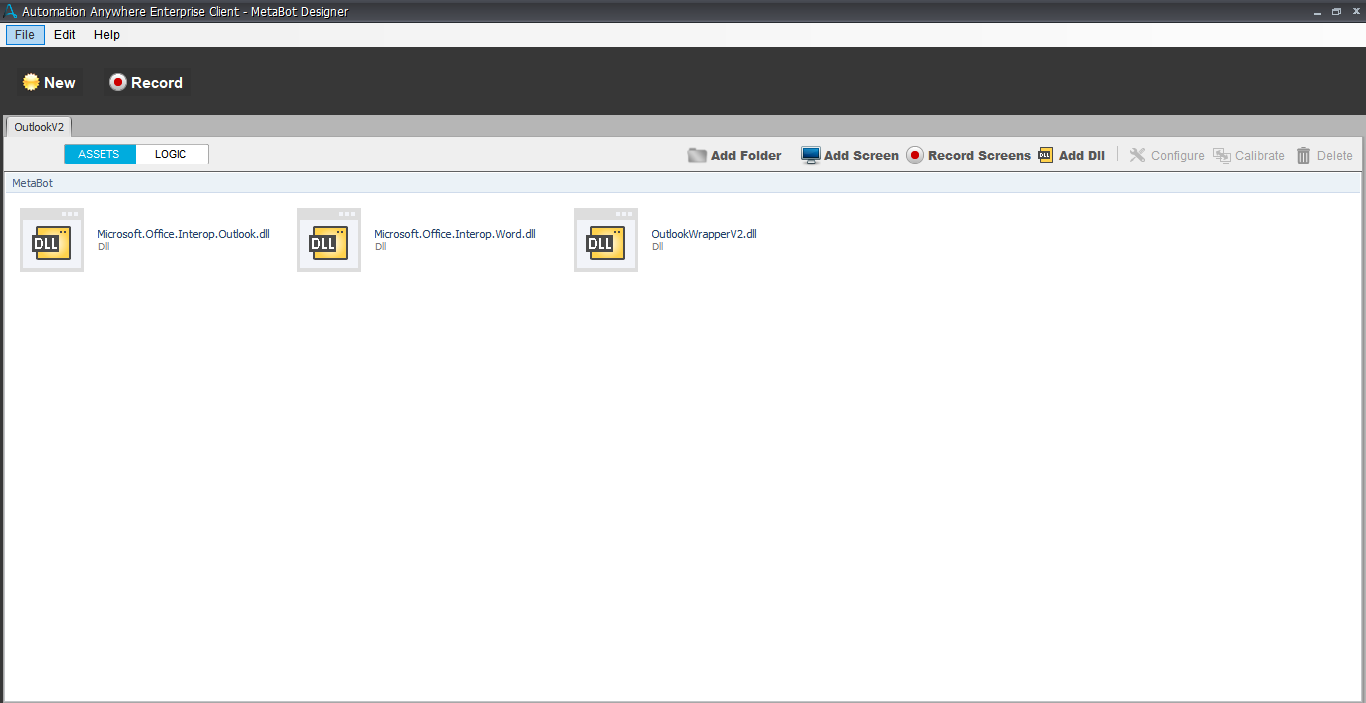
Task: Switch to the LOGIC view
Action: tap(171, 154)
